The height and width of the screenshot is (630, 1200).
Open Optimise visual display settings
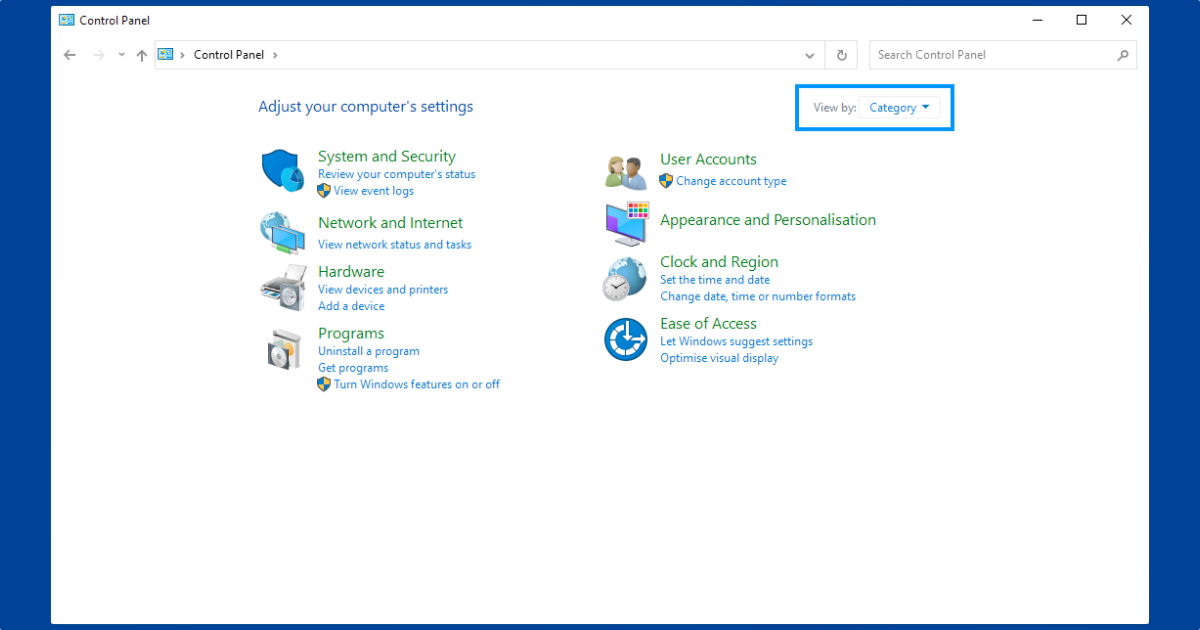(719, 358)
